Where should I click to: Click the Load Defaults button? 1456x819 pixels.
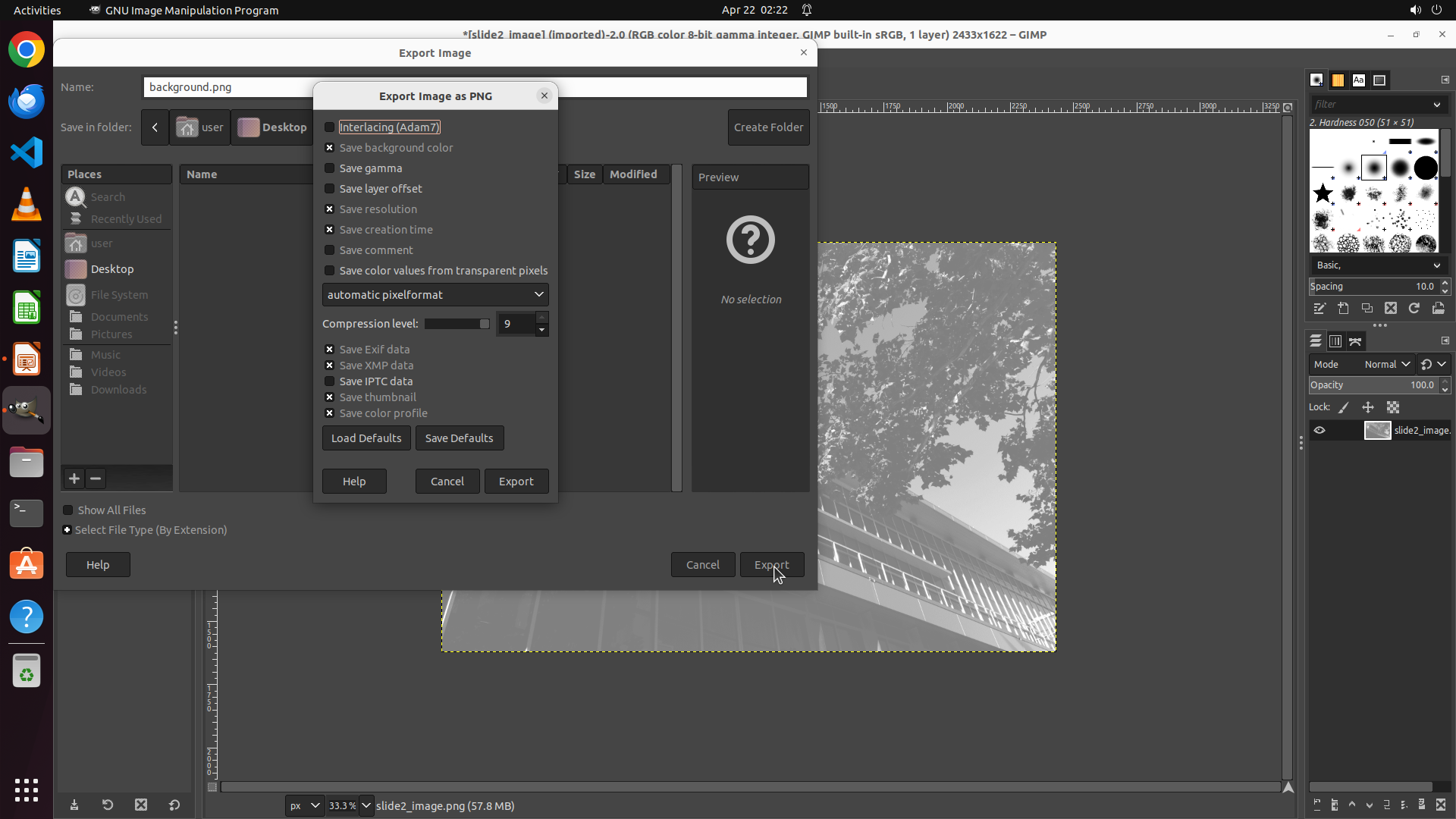(366, 438)
